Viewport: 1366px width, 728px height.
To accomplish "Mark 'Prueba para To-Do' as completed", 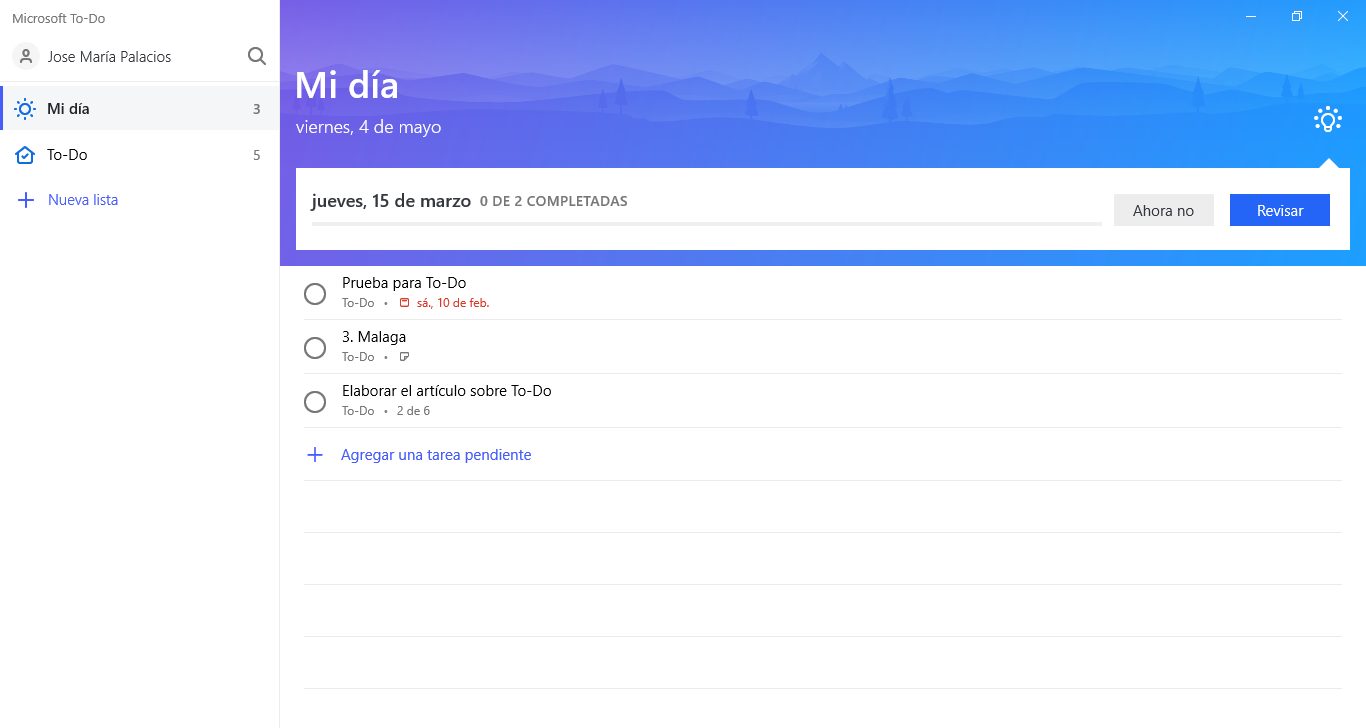I will 315,294.
